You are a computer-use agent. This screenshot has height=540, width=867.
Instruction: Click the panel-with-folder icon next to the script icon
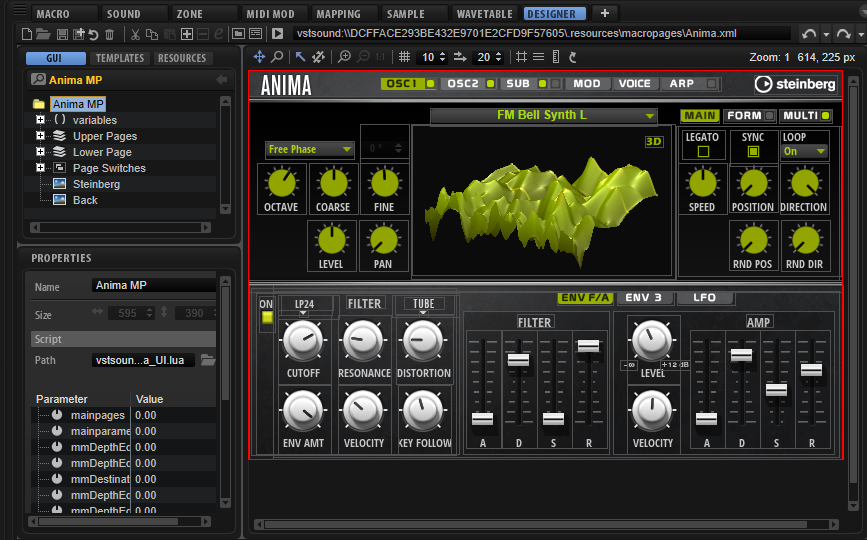[238, 34]
